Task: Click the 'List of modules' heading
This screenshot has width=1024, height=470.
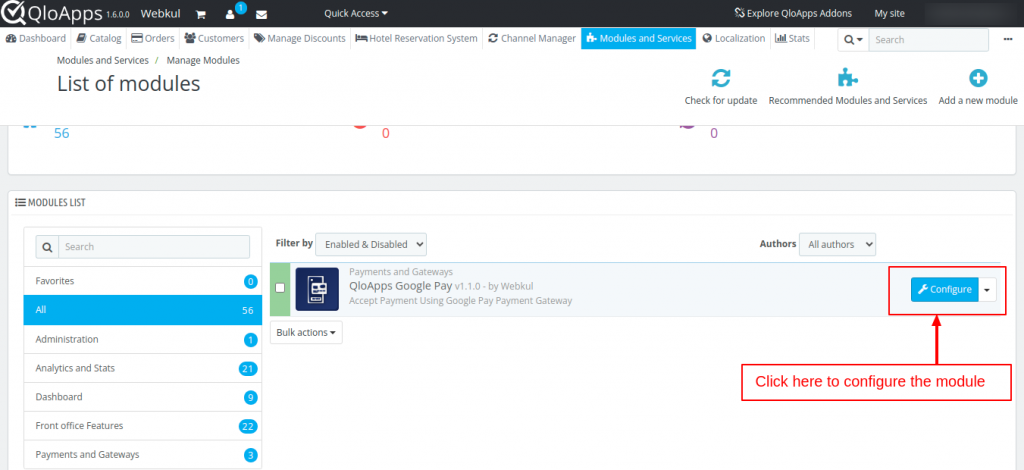Action: tap(129, 84)
